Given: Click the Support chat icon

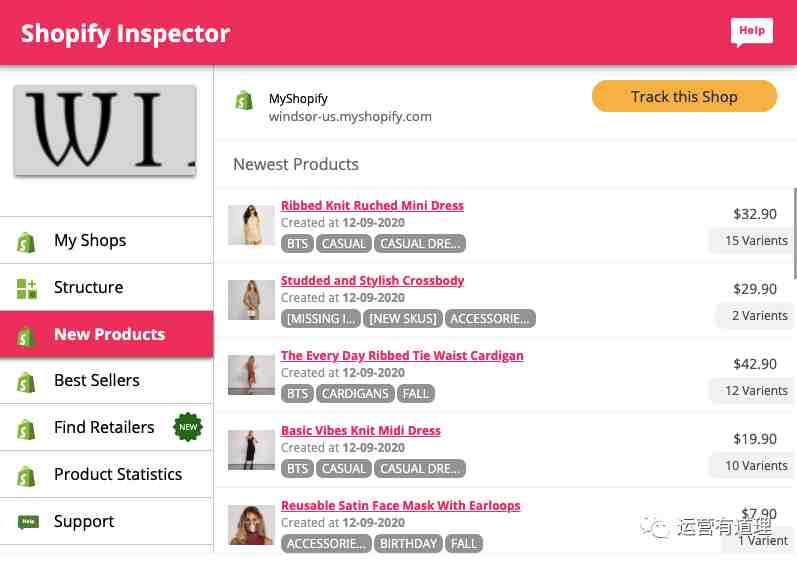Looking at the screenshot, I should pos(28,522).
